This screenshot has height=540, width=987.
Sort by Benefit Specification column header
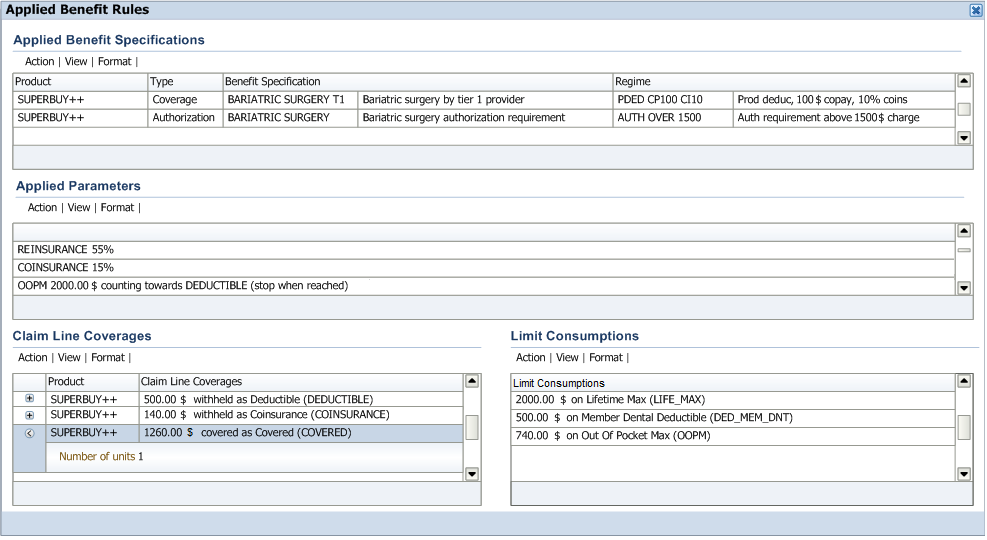(418, 82)
